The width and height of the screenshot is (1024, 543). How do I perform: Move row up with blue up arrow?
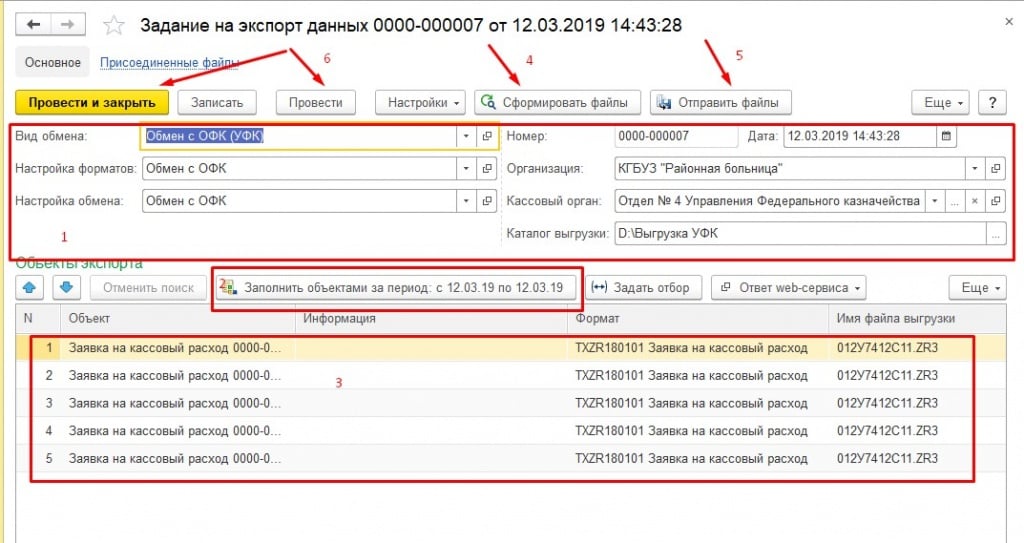pyautogui.click(x=32, y=288)
